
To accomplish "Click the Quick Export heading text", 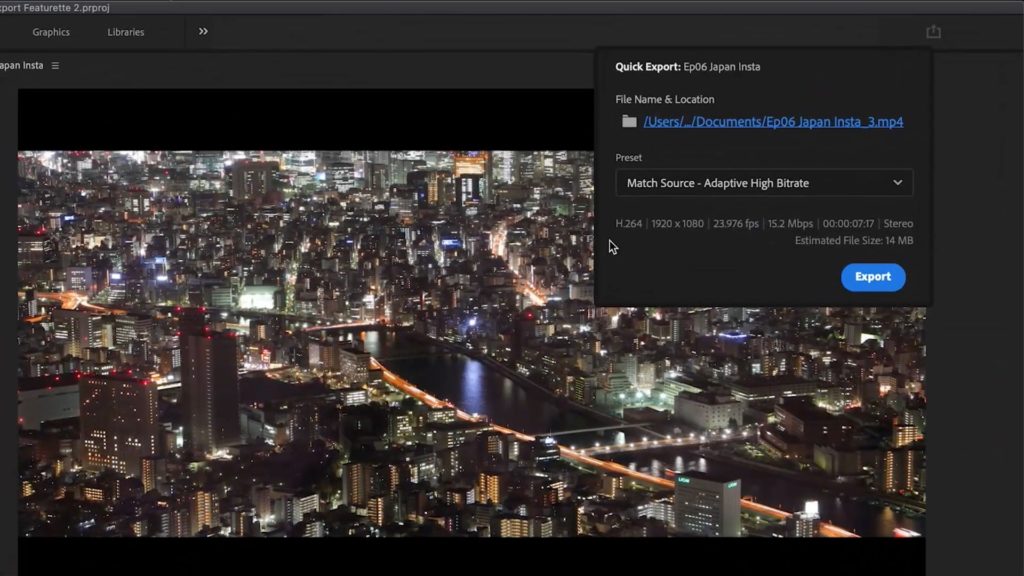I will [647, 67].
